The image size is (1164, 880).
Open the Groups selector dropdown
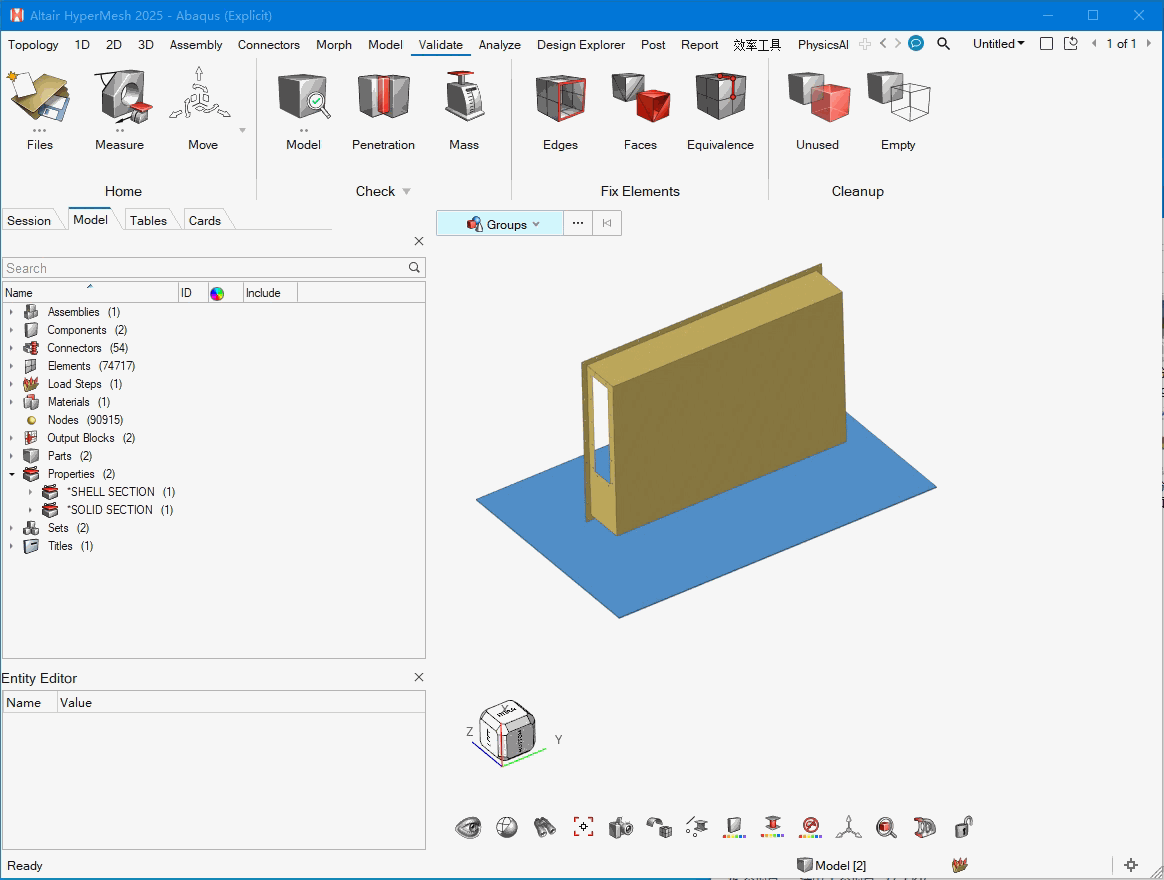(x=500, y=224)
